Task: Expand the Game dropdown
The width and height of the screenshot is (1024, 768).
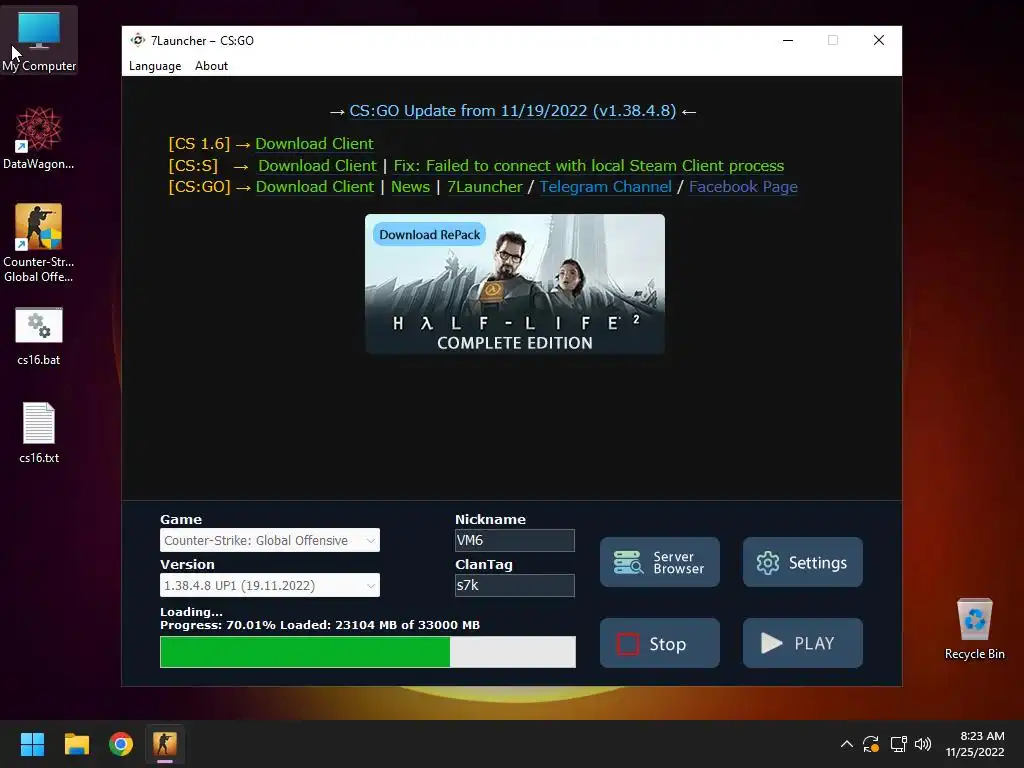Action: point(270,540)
